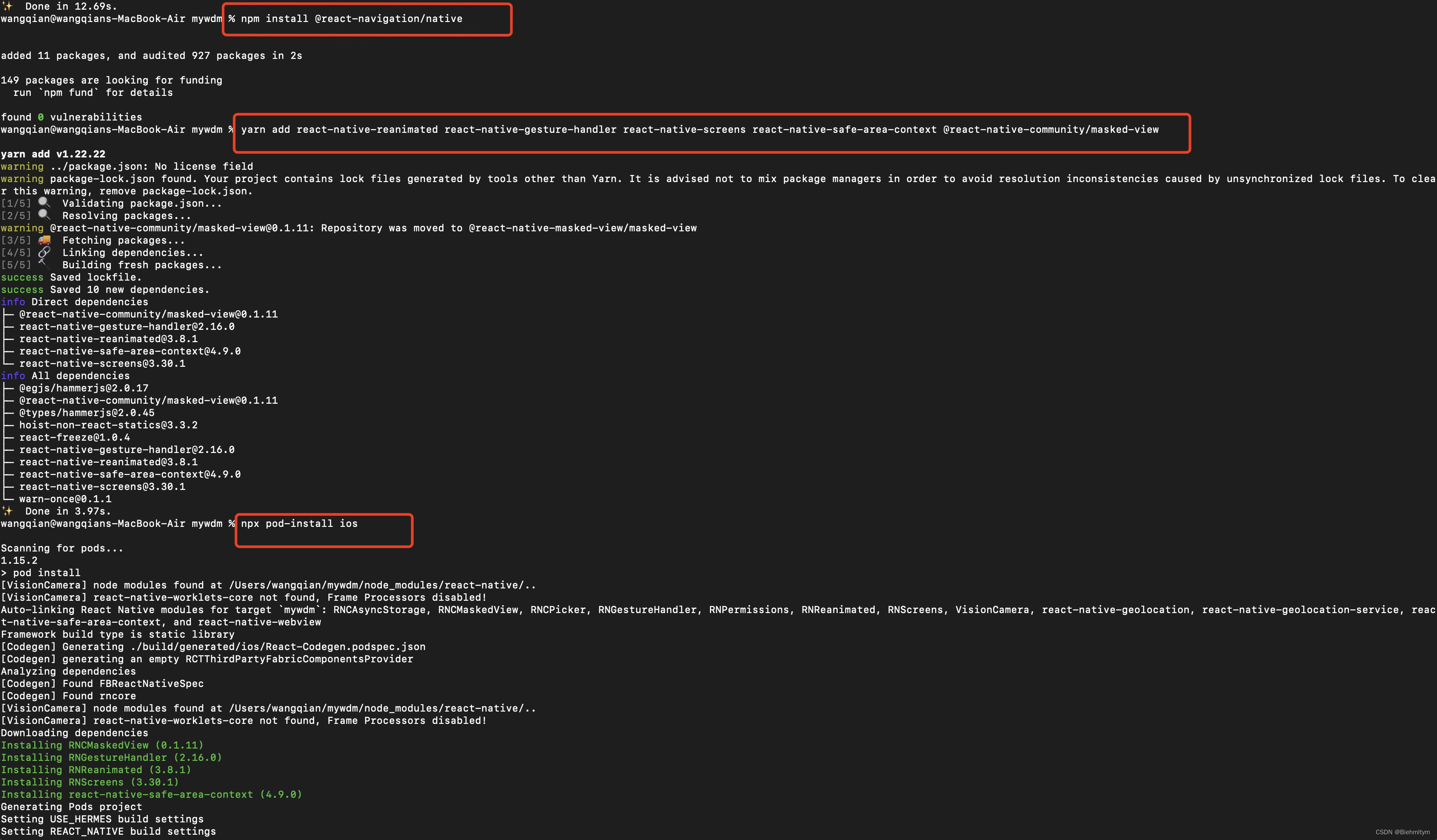Click first '[VisionCamera] node modules found' line

click(268, 585)
